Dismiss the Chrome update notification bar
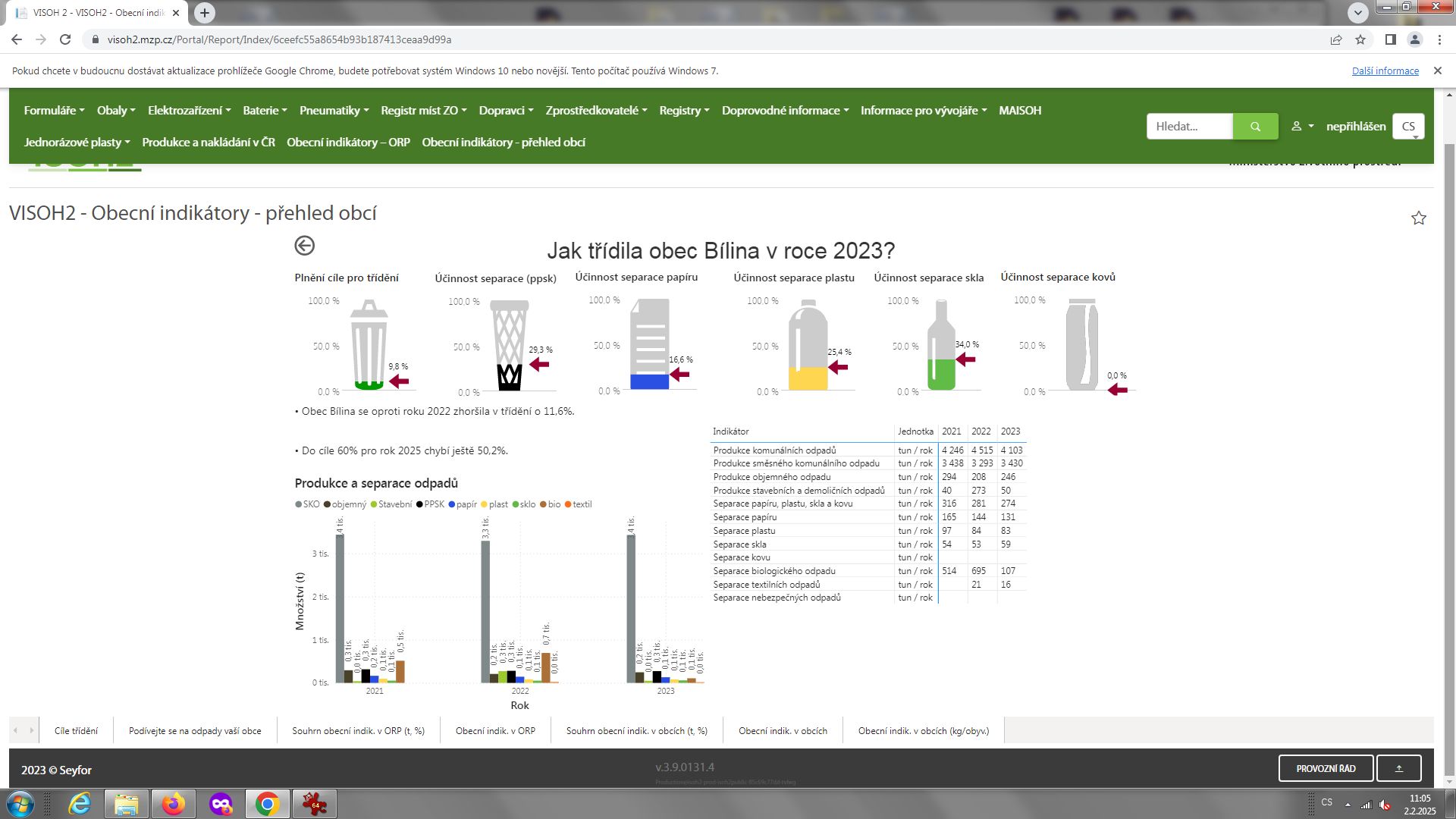1456x819 pixels. click(1437, 71)
